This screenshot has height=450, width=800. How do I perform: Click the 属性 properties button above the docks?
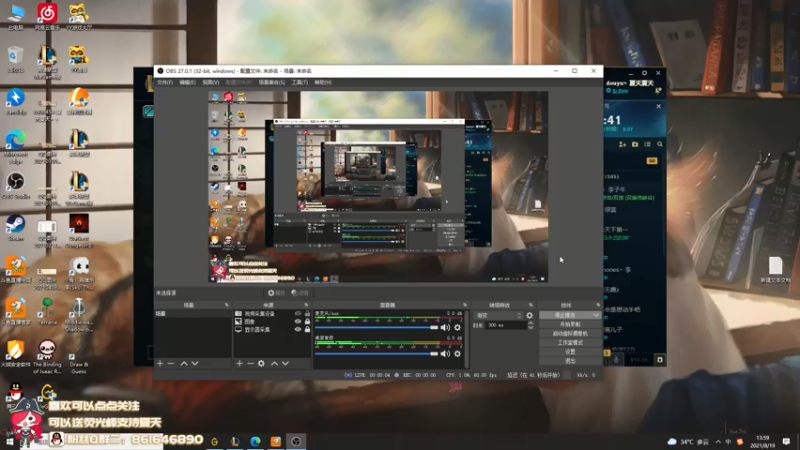[277, 293]
